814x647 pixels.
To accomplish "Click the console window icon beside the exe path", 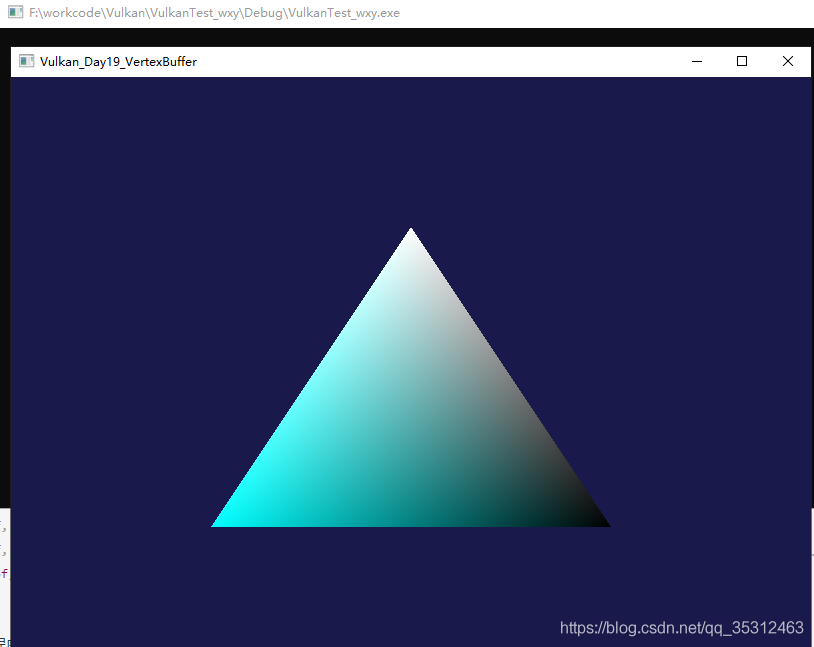I will point(15,13).
